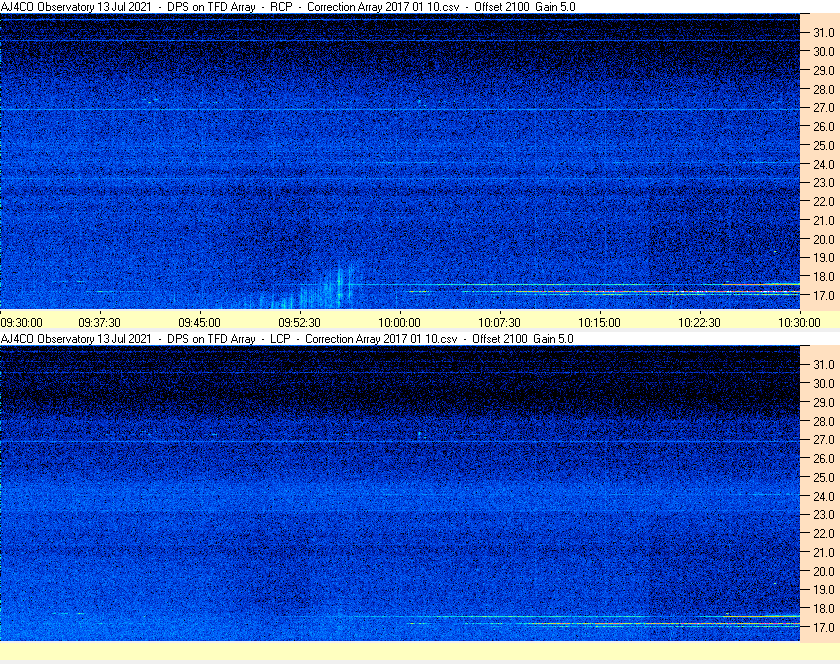Click 26.0 frequency label on RCP panel
Image resolution: width=840 pixels, height=664 pixels.
[824, 126]
